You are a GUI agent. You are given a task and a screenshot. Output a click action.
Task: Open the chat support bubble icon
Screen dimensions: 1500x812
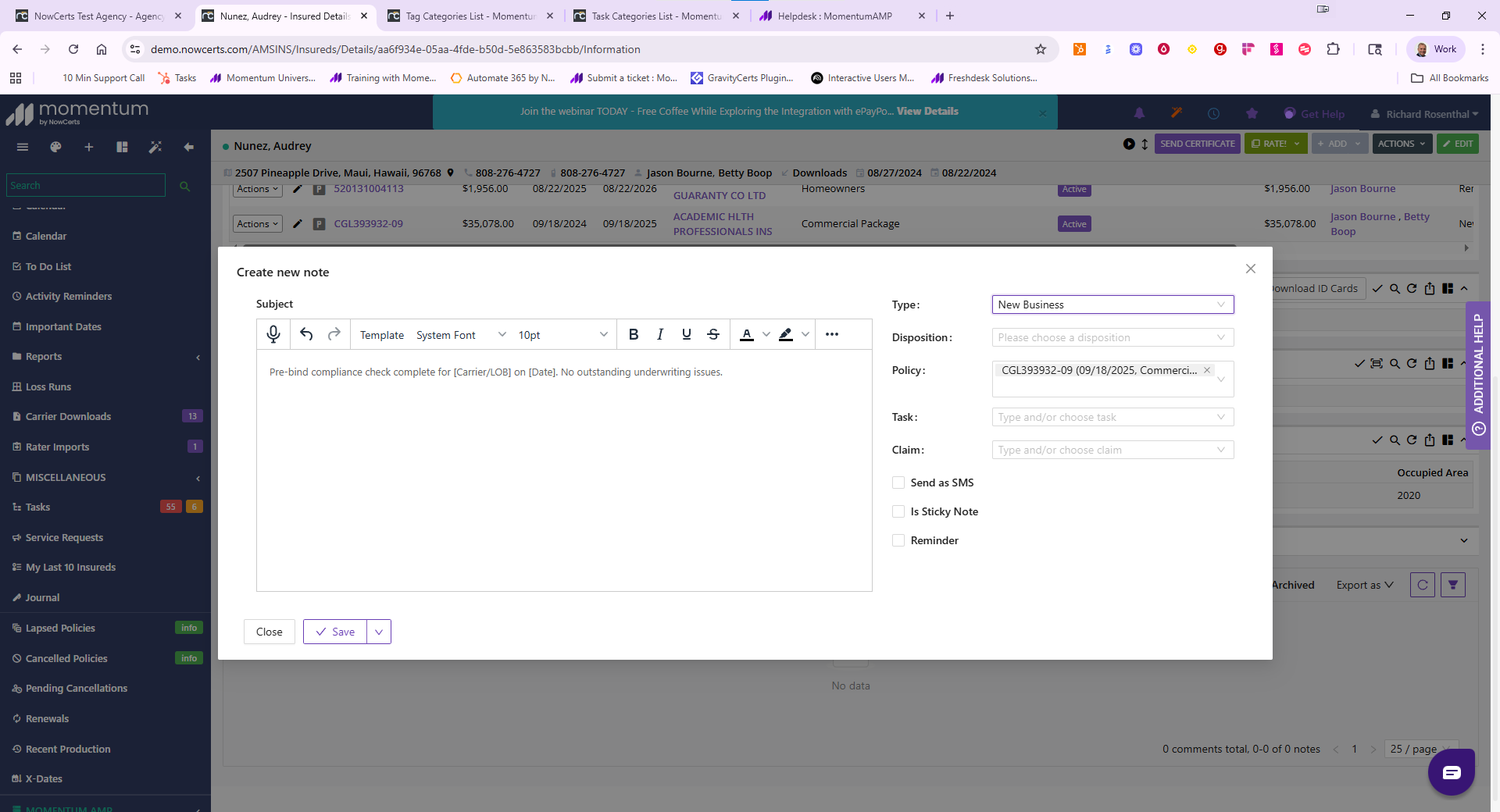tap(1452, 772)
